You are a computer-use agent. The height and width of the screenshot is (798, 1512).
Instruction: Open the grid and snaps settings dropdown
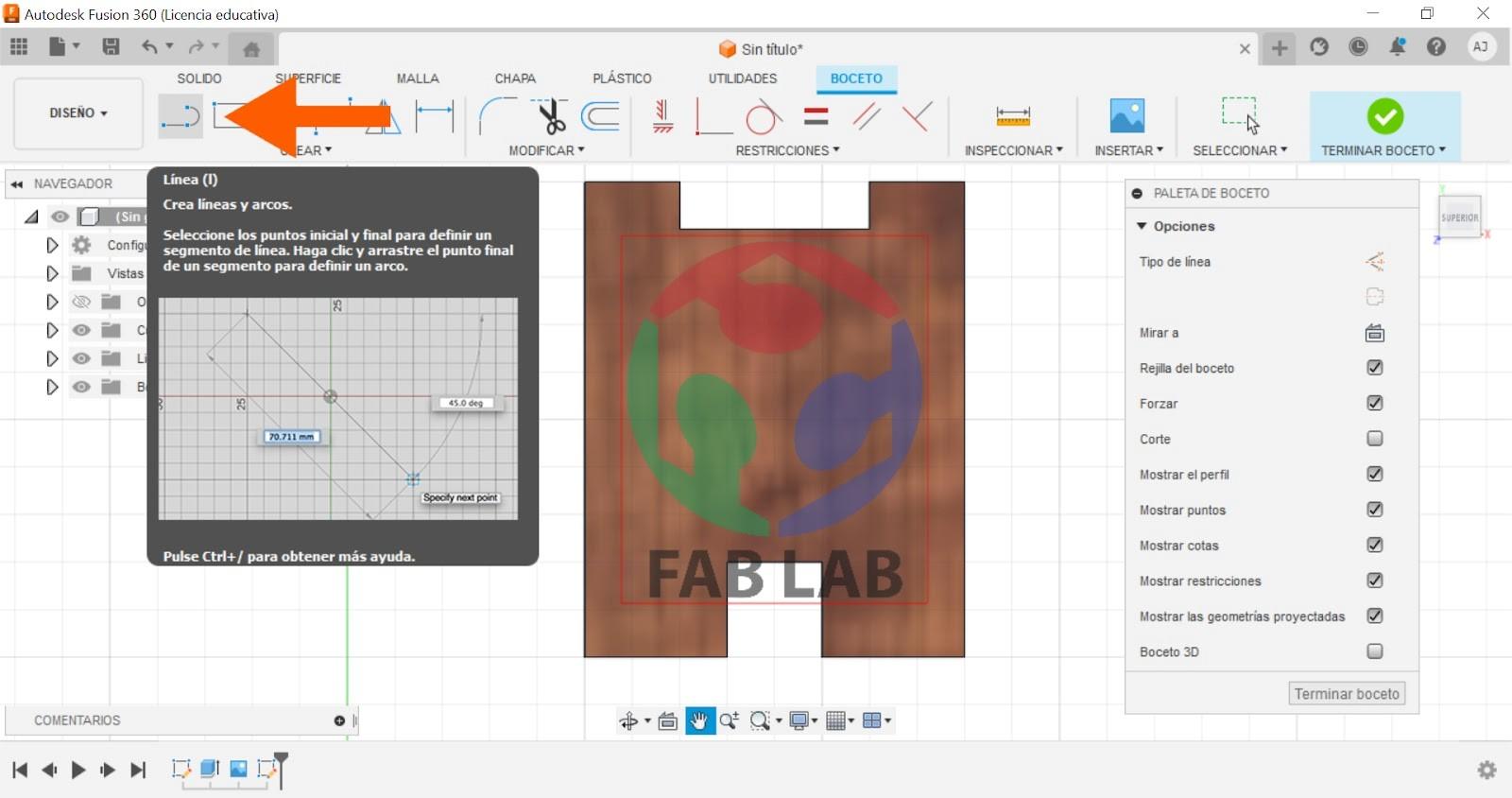click(x=839, y=720)
